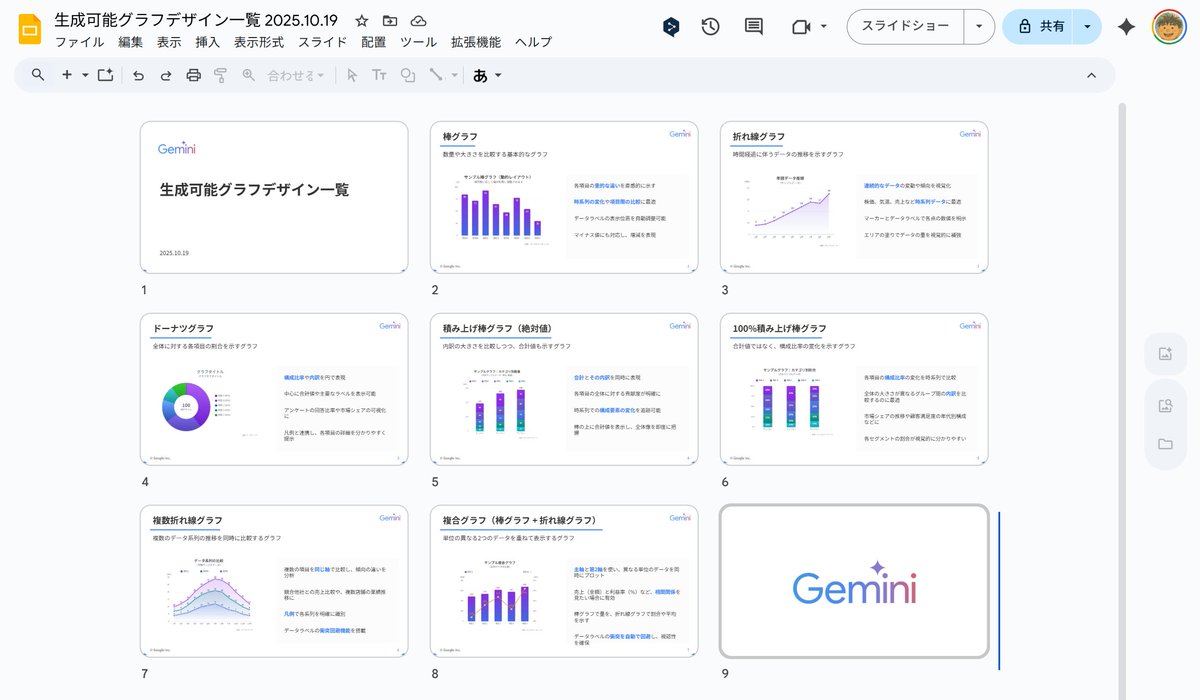Viewport: 1200px width, 700px height.
Task: Open the 挿入 menu
Action: coord(208,43)
